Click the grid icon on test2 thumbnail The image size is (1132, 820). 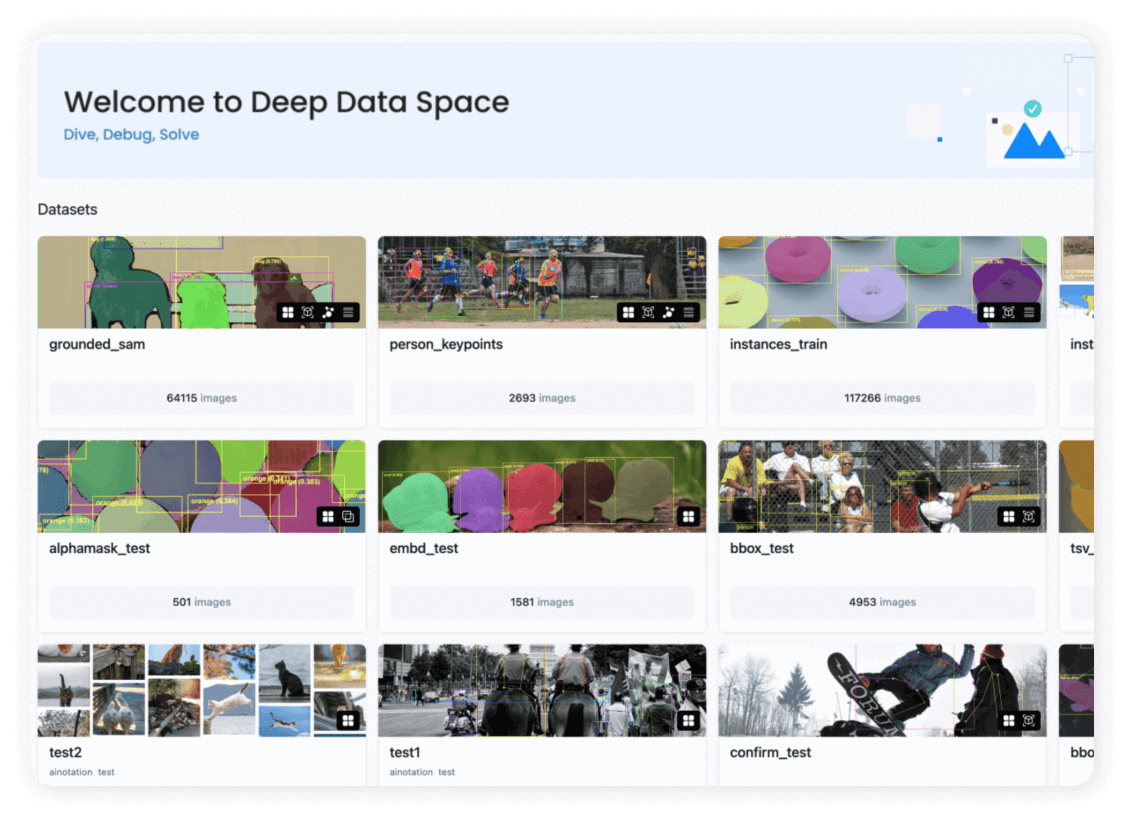coord(348,720)
